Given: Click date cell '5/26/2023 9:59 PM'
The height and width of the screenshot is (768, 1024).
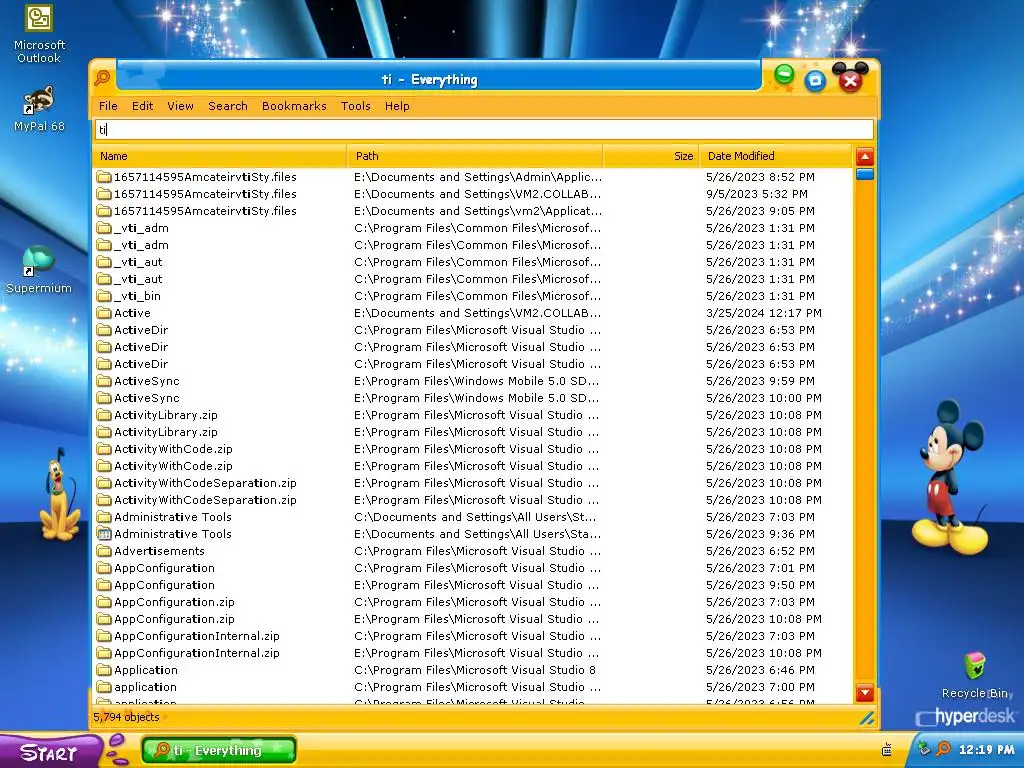Looking at the screenshot, I should tap(760, 381).
